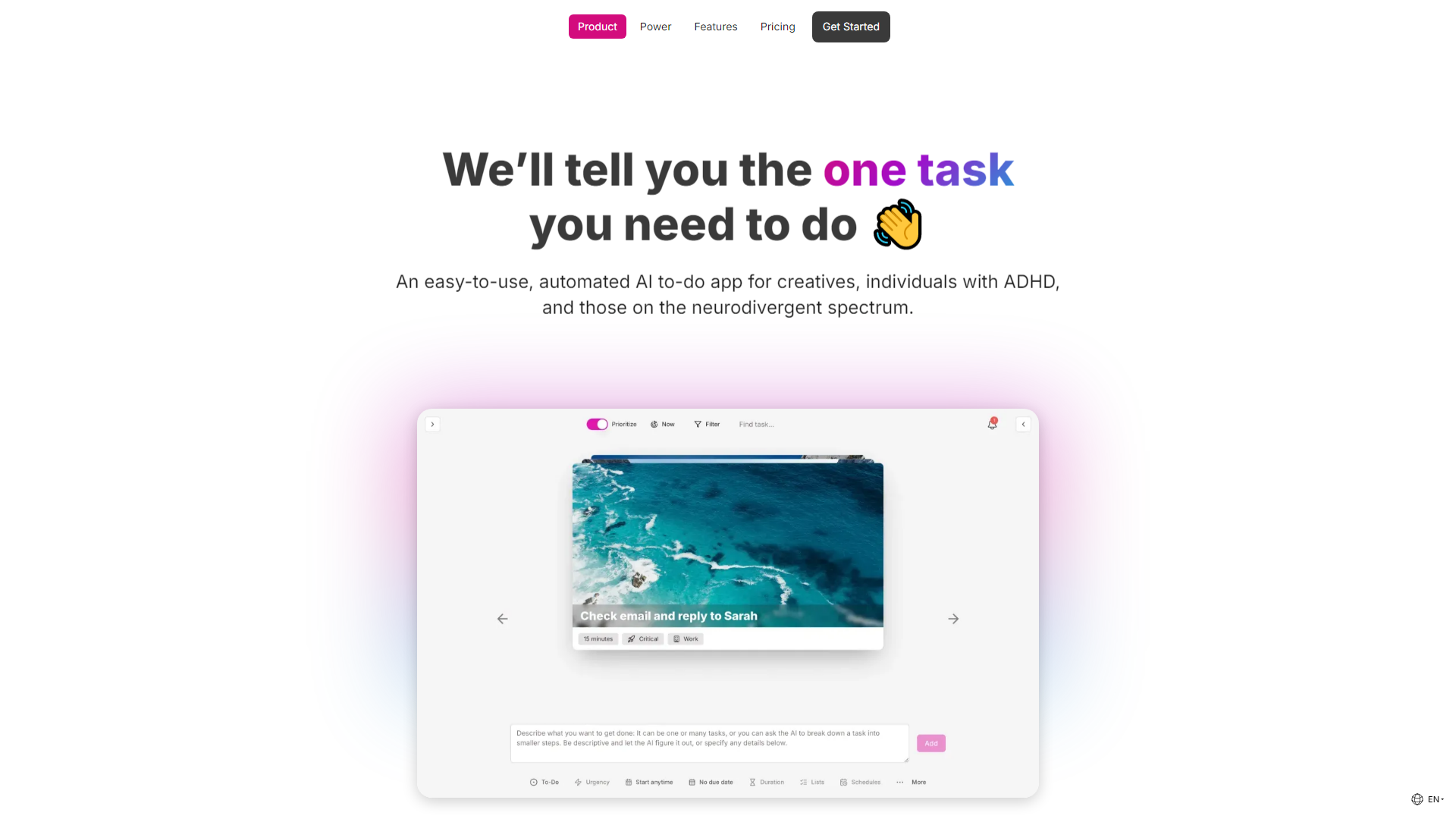Click the left collapse sidebar arrow
Image resolution: width=1456 pixels, height=819 pixels.
pos(433,423)
